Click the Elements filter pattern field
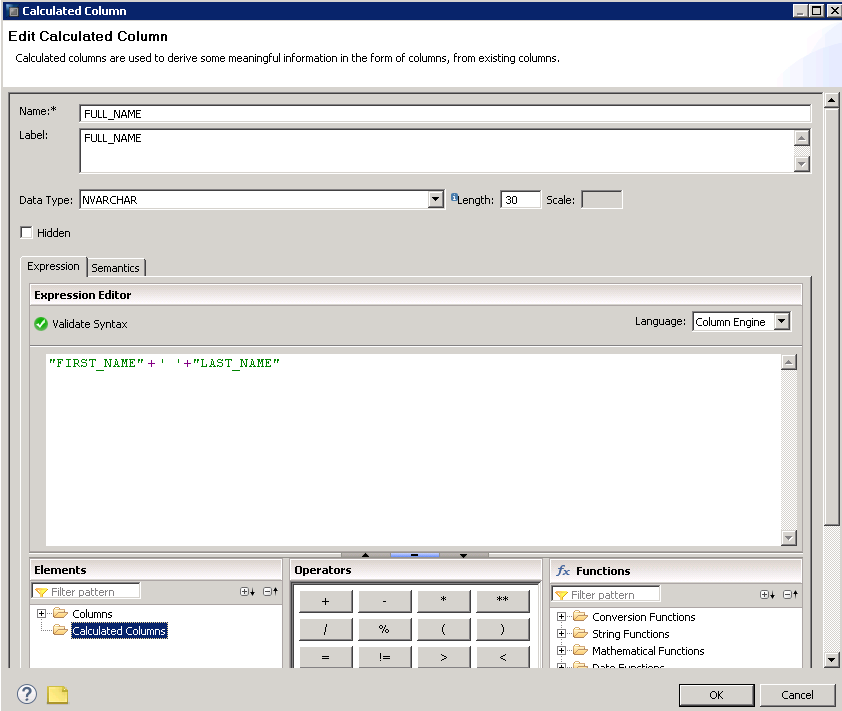 86,591
